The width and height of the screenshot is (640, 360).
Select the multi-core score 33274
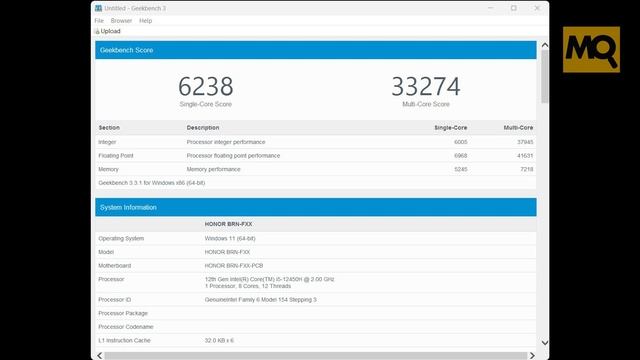click(x=426, y=87)
